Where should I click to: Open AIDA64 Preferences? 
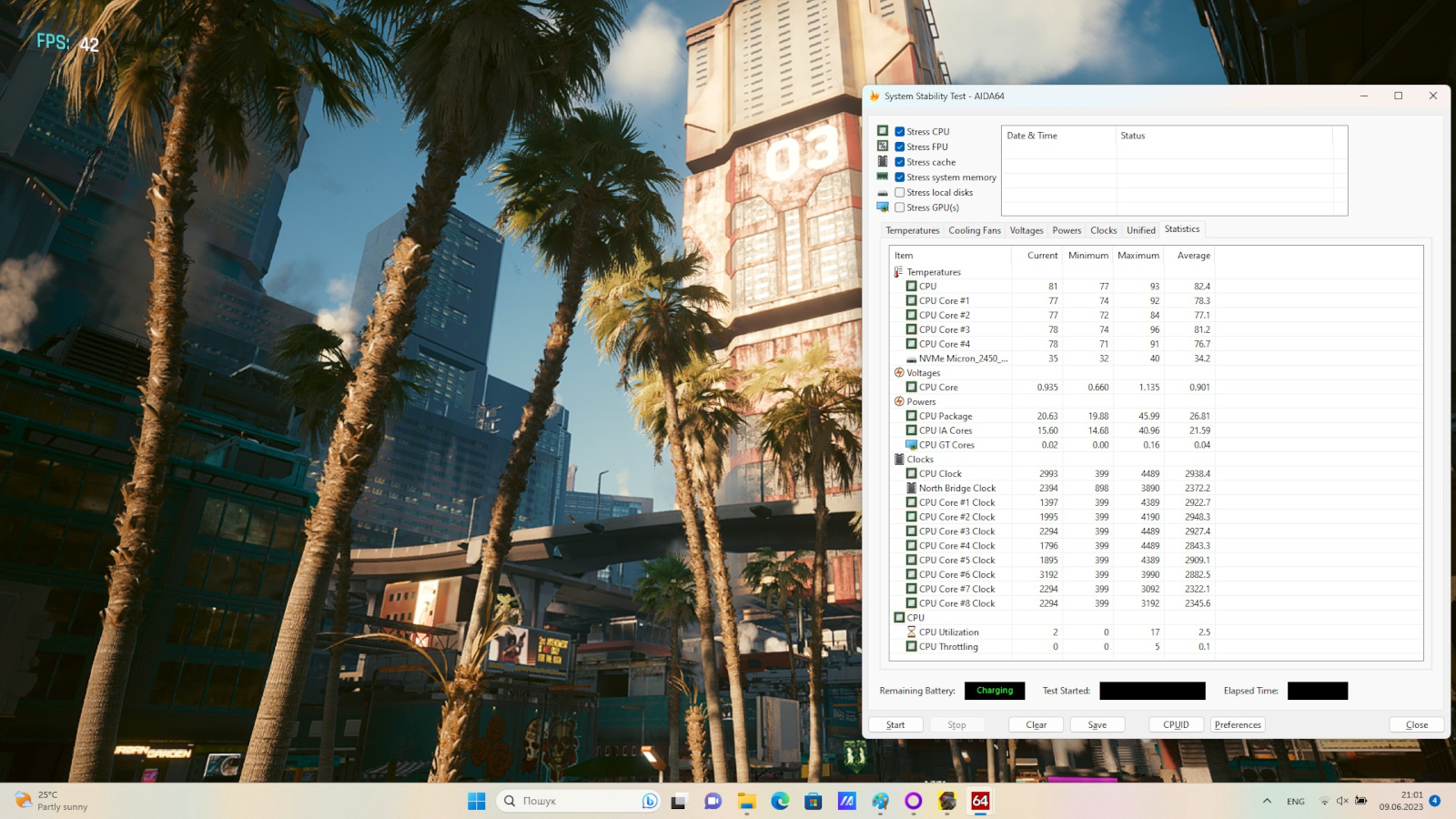click(x=1238, y=725)
